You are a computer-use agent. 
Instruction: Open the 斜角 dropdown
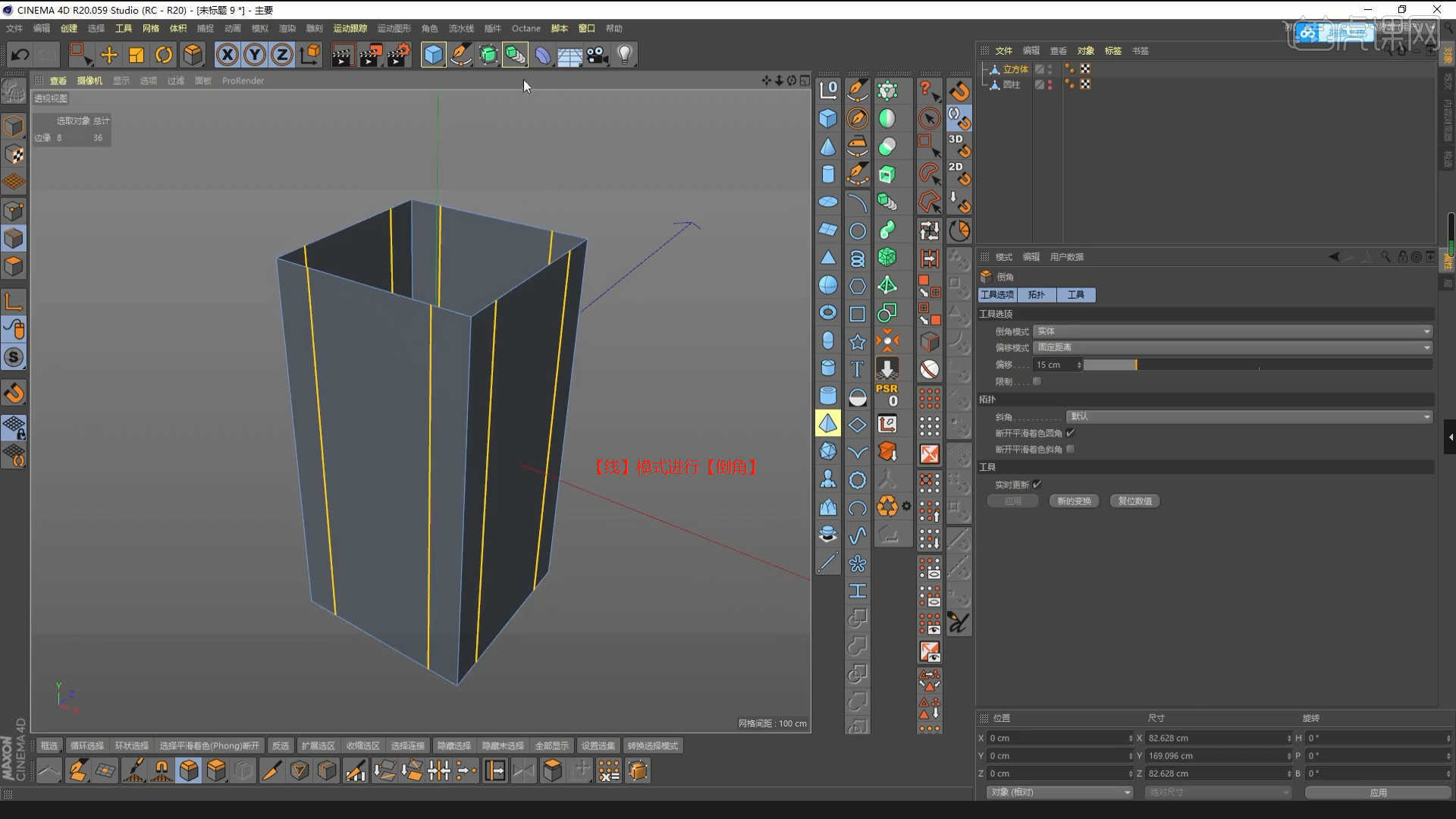[1249, 416]
